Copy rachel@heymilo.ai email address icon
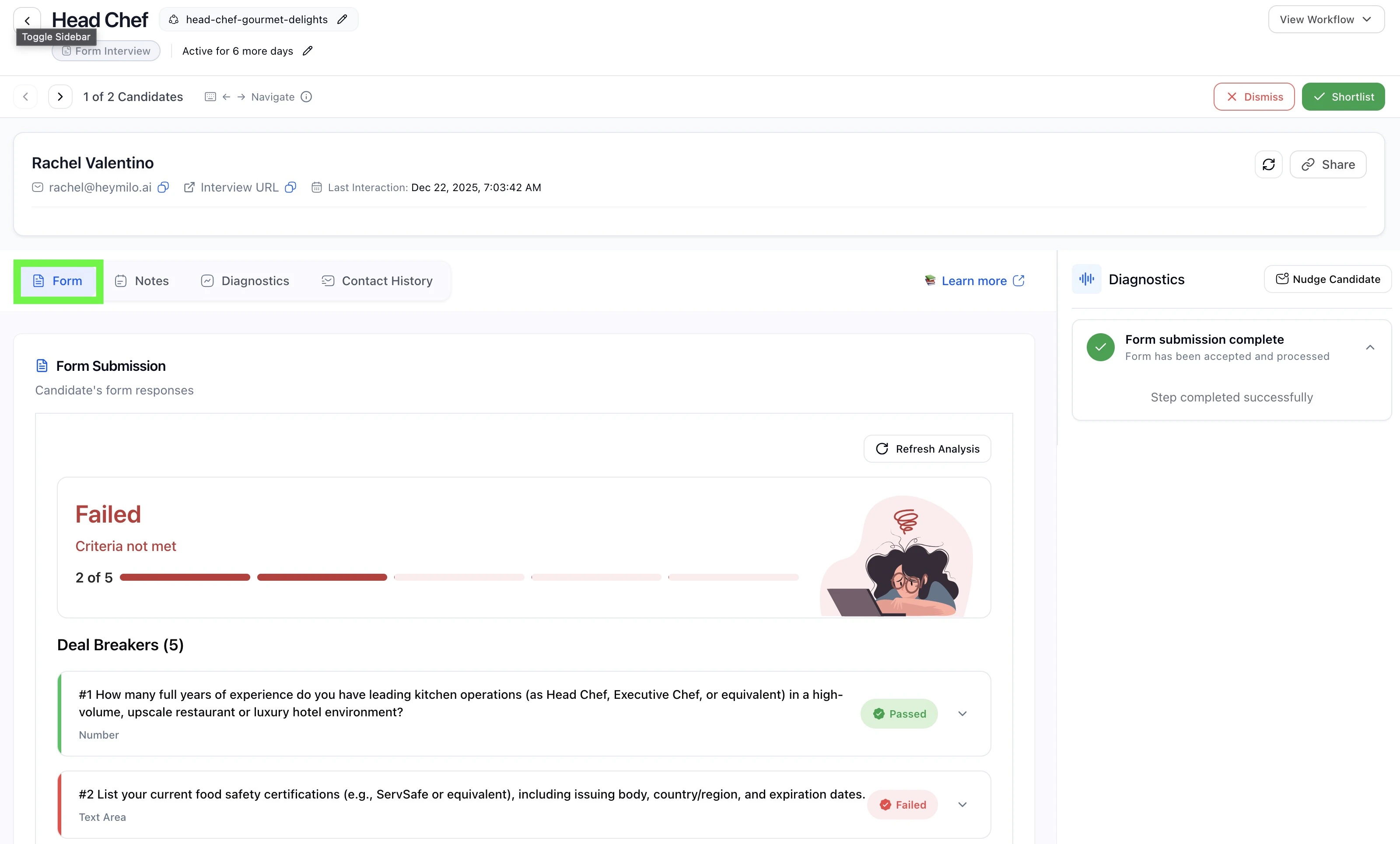Image resolution: width=1400 pixels, height=844 pixels. click(x=163, y=188)
